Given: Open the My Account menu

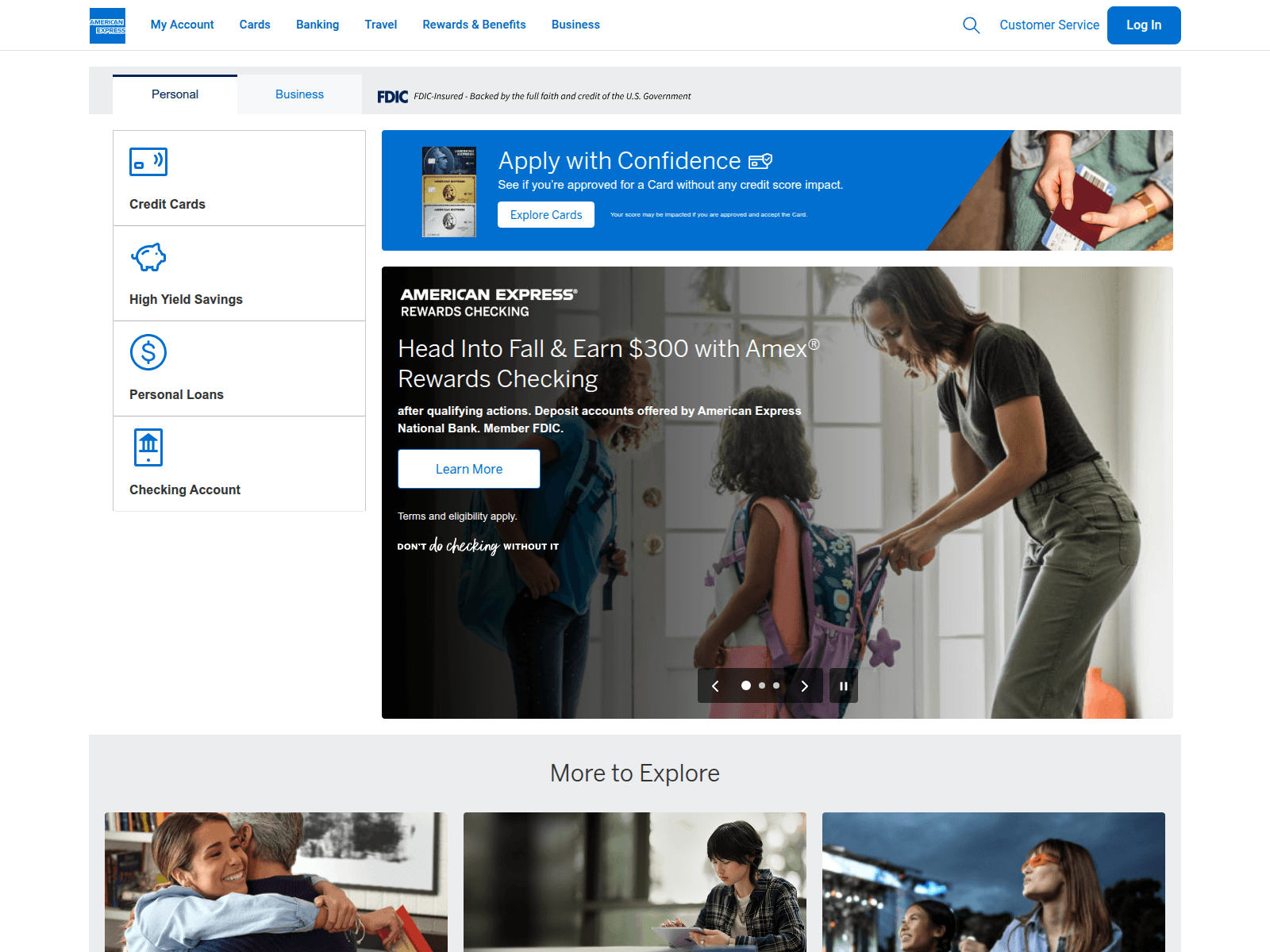Looking at the screenshot, I should point(183,25).
